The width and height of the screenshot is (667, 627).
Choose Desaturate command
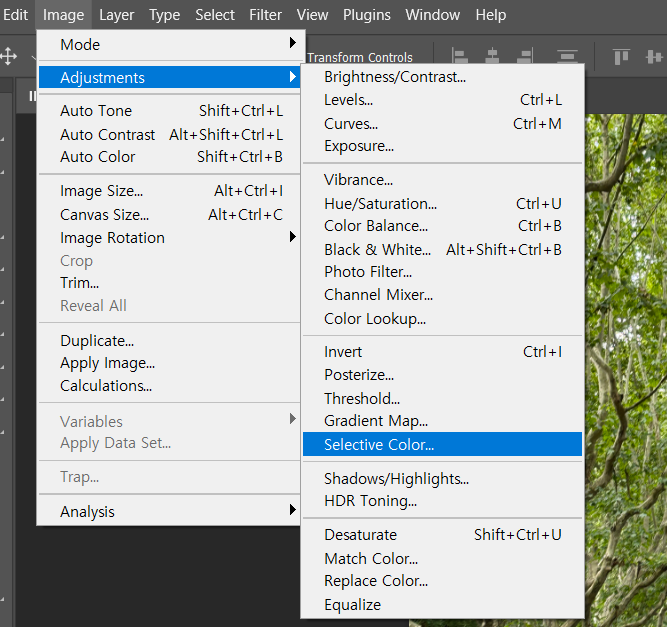point(442,535)
